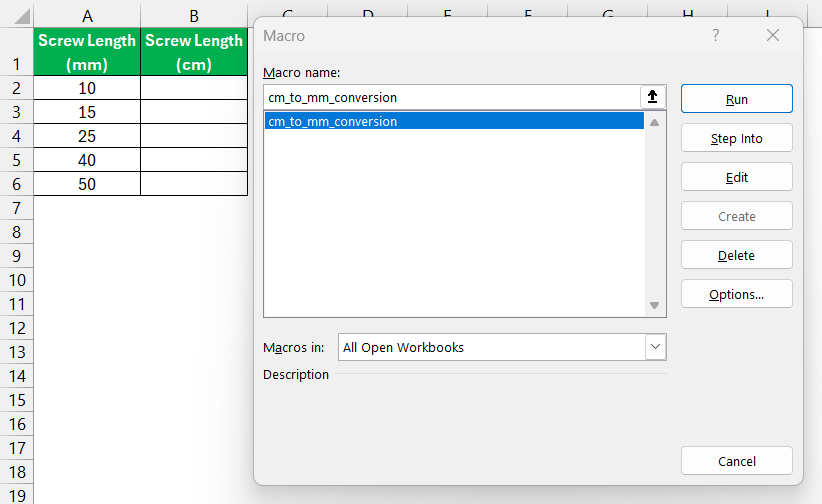Viewport: 822px width, 504px height.
Task: Select row 18 header
Action: 17,472
